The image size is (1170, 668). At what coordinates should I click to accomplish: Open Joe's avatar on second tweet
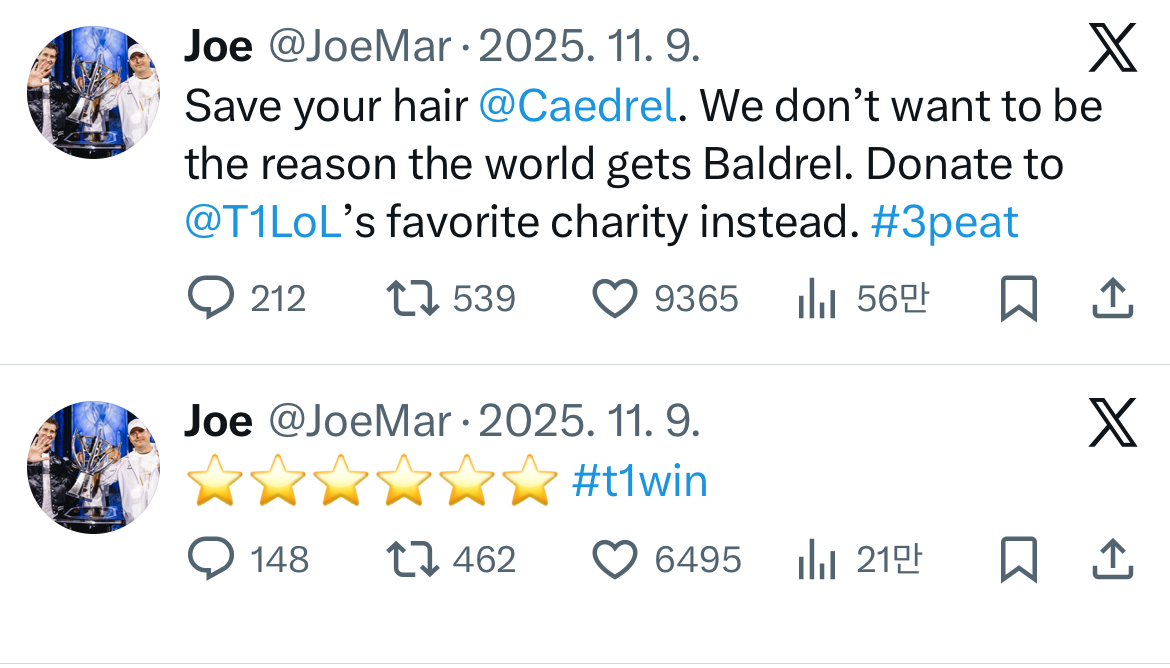click(x=93, y=467)
